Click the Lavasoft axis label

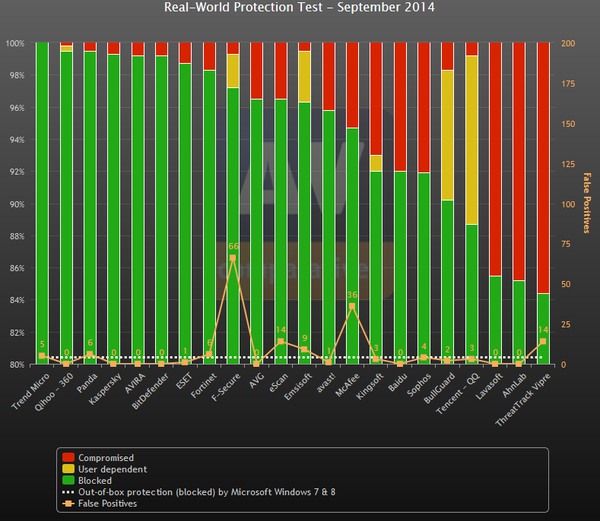489,386
